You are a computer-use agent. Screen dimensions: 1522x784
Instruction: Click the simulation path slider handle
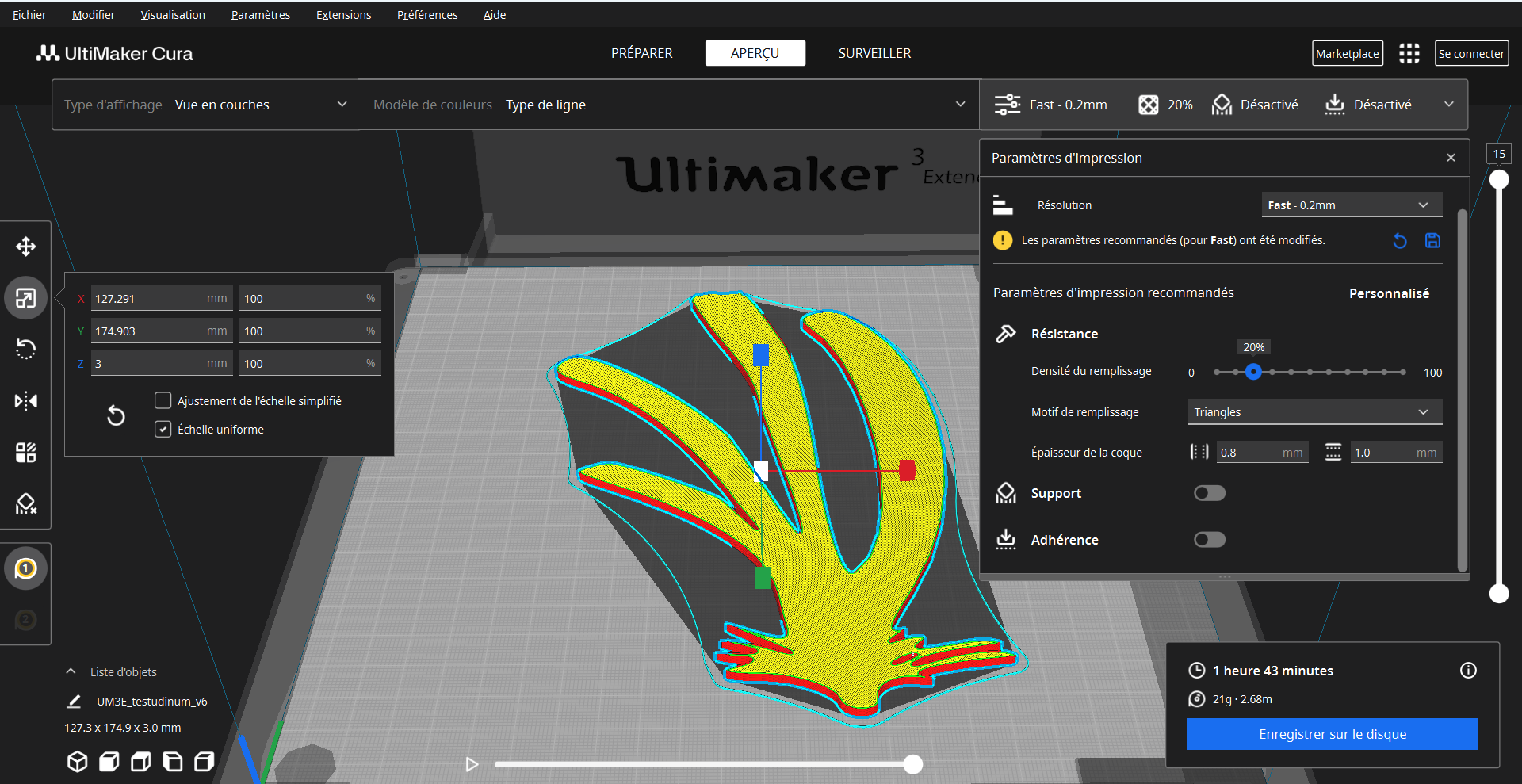click(913, 764)
